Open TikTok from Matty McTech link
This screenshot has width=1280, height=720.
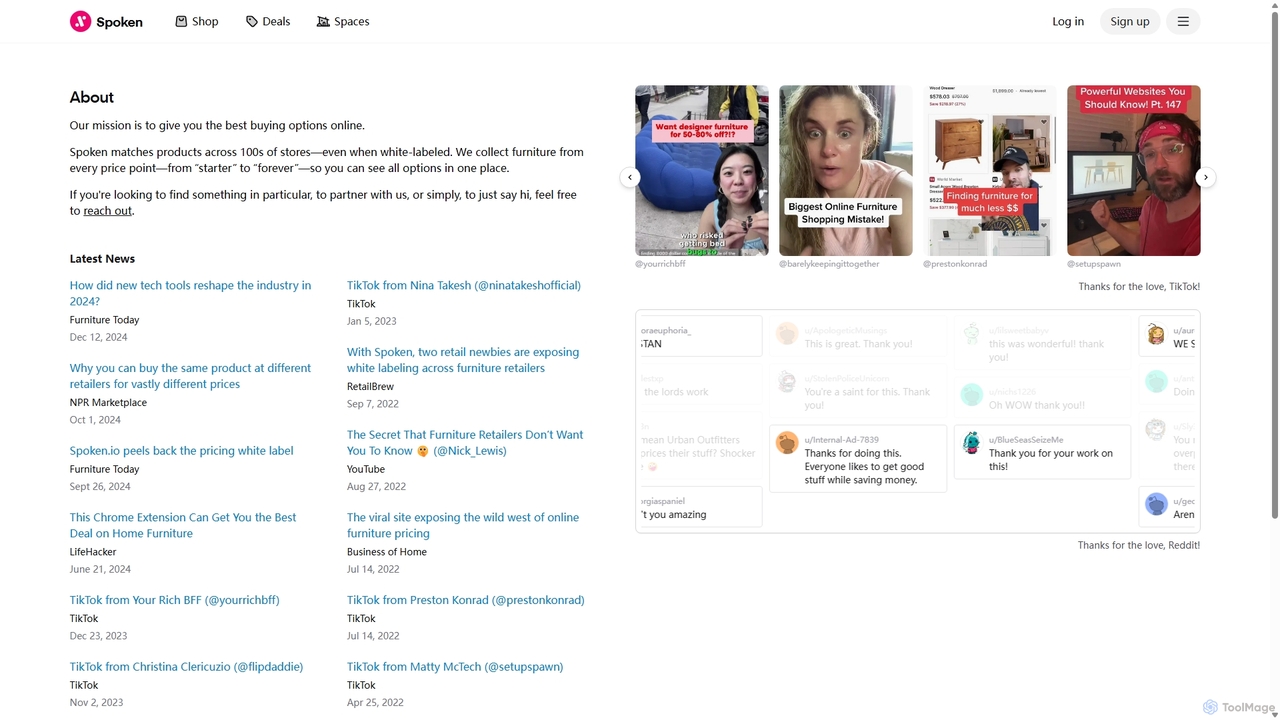click(455, 667)
